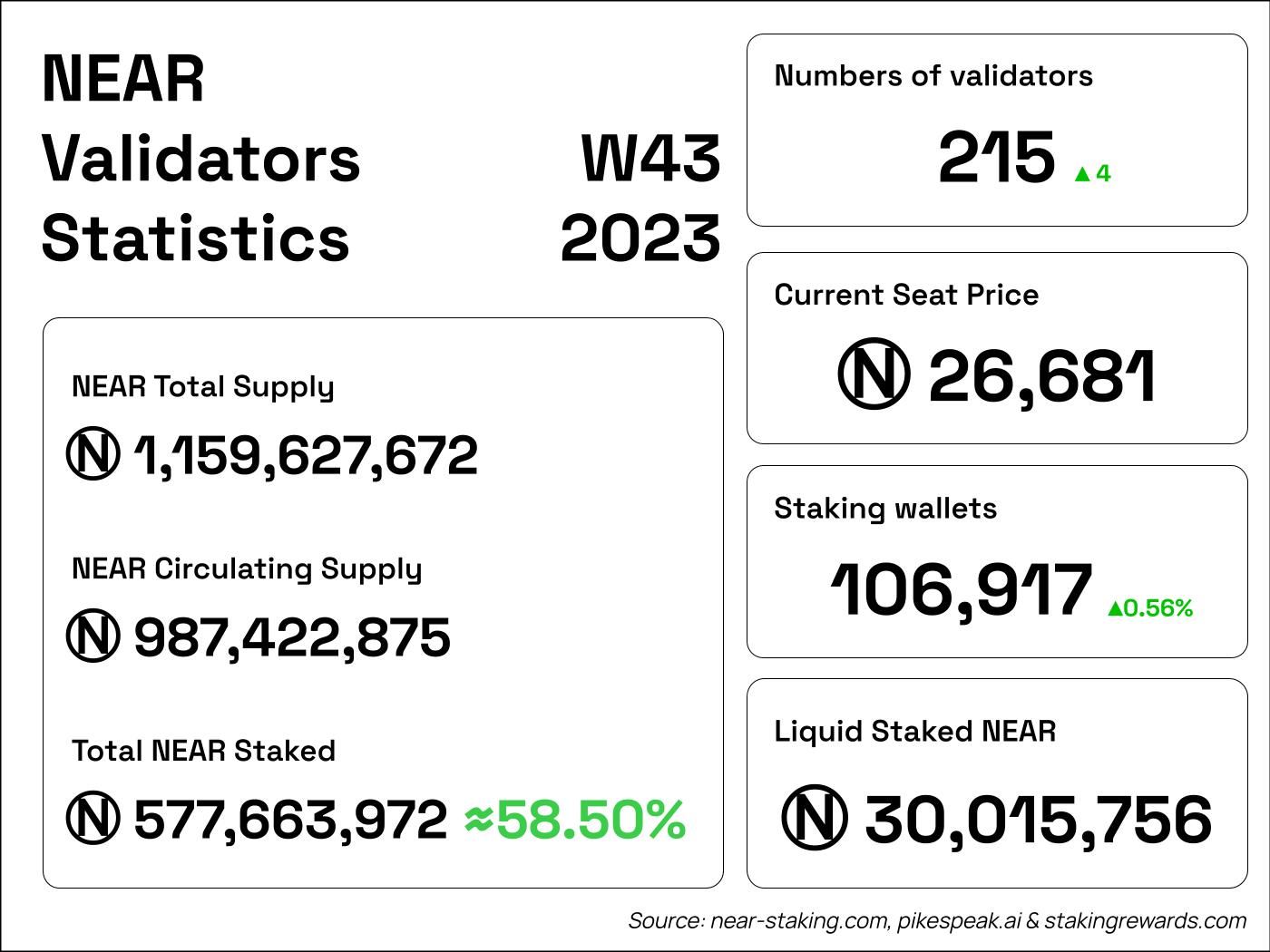Click the source line mentioning near-staking.com
This screenshot has width=1270, height=952.
click(x=937, y=921)
